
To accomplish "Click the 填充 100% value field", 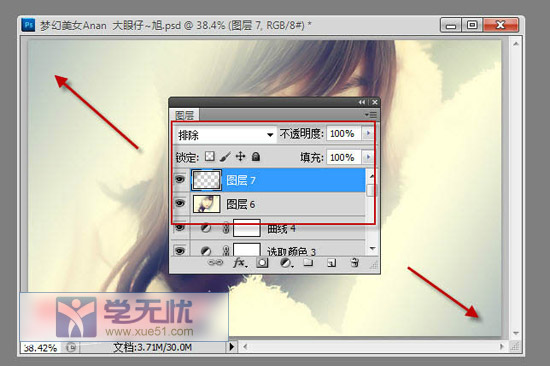I will coord(343,158).
